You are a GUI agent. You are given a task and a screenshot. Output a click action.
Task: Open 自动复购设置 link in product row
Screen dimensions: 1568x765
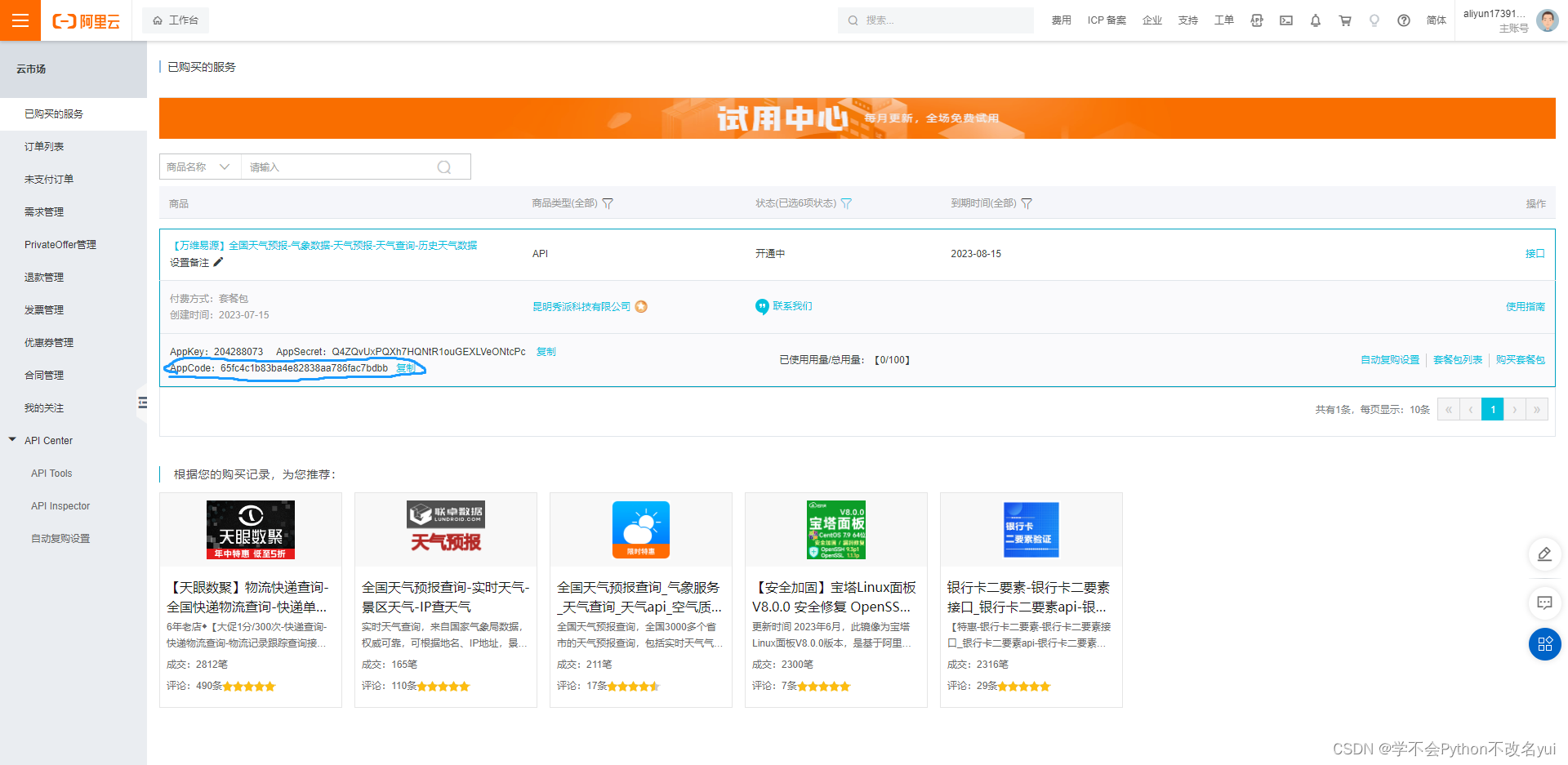tap(1390, 360)
